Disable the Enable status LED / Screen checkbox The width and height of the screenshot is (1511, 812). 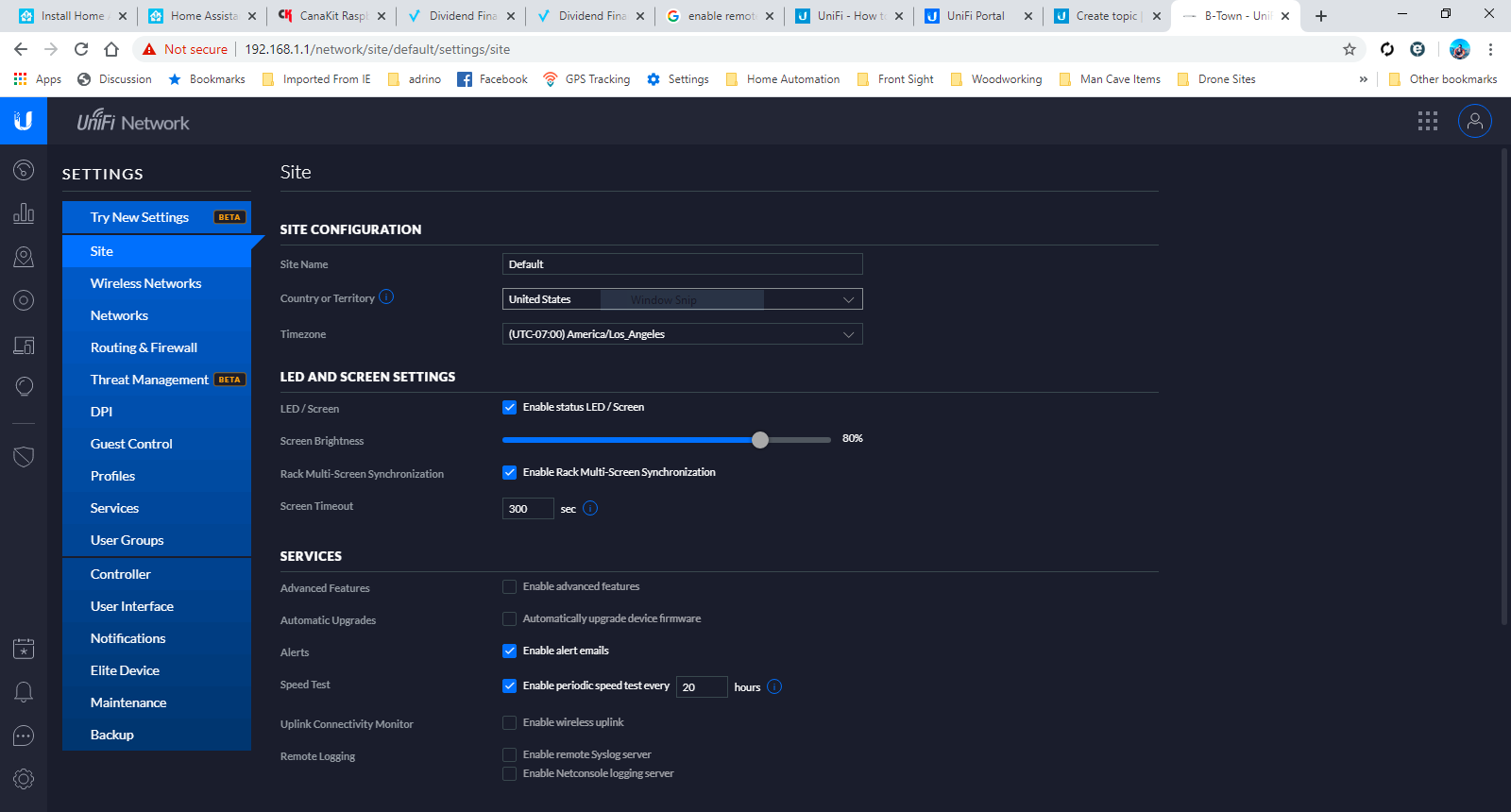click(x=510, y=408)
